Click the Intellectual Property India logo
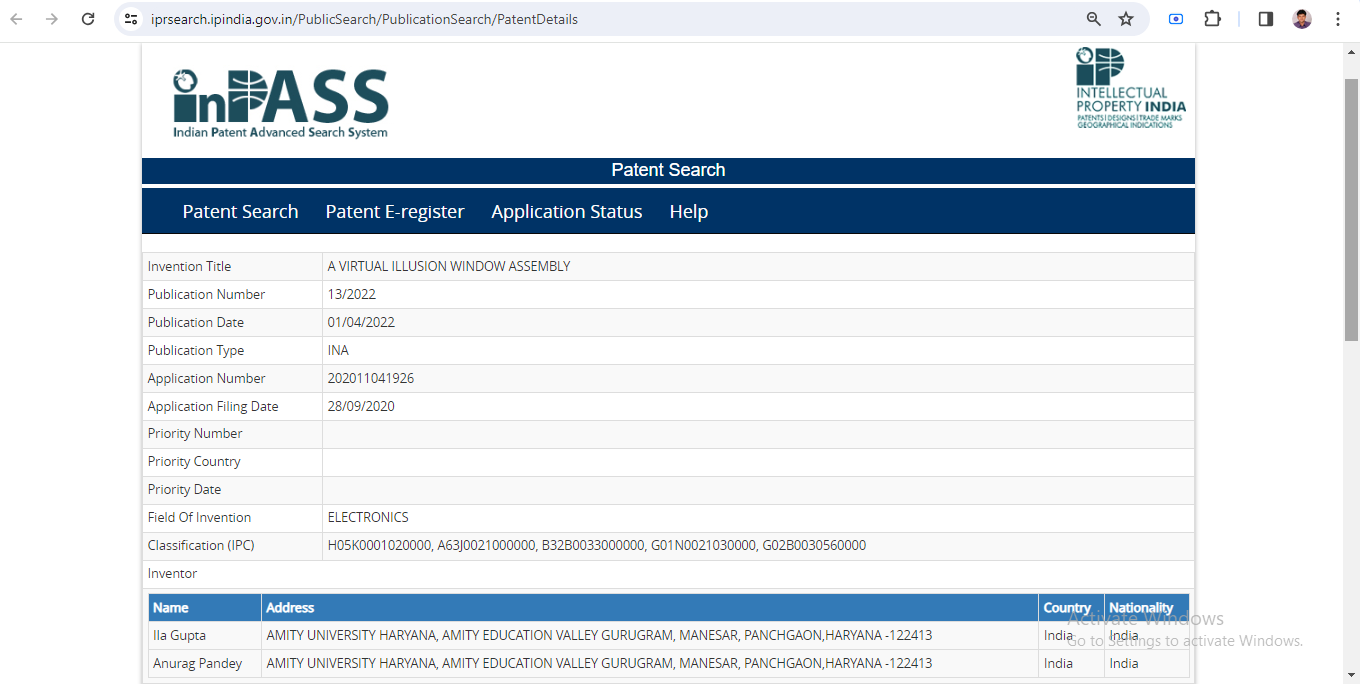This screenshot has height=684, width=1366. [x=1131, y=88]
